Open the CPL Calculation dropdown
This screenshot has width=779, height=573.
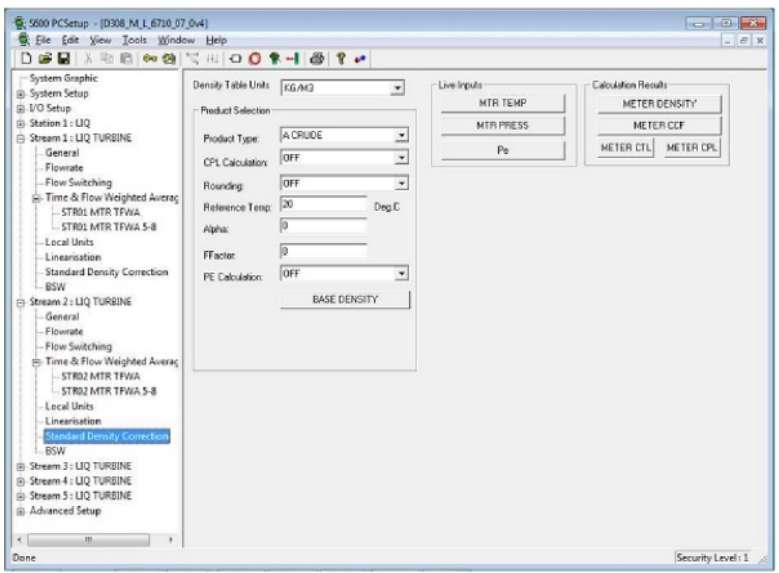point(401,158)
